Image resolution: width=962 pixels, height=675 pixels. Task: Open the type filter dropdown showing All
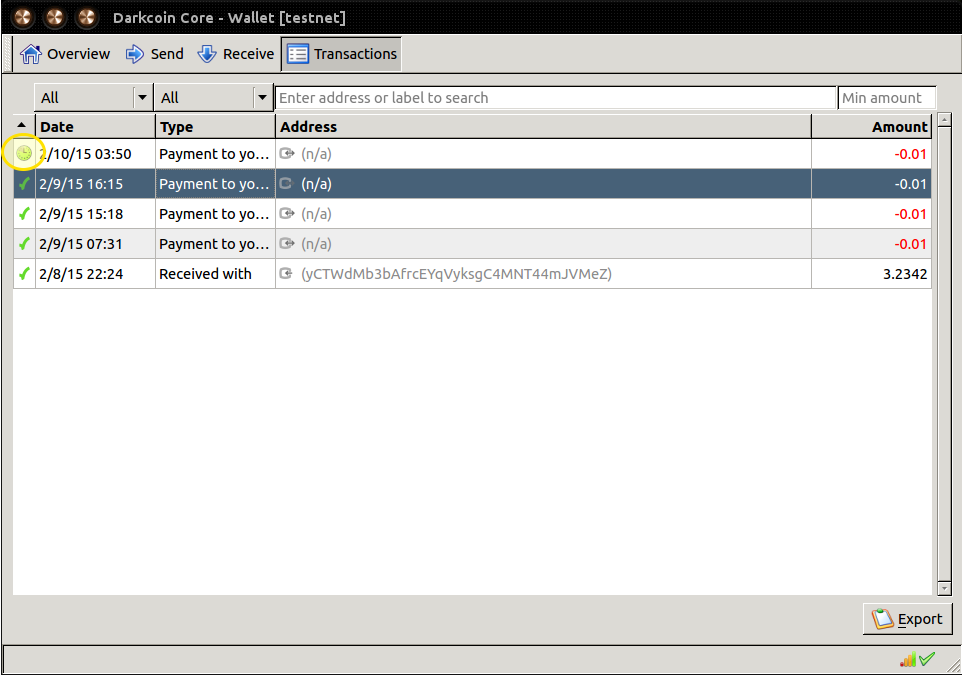point(214,98)
